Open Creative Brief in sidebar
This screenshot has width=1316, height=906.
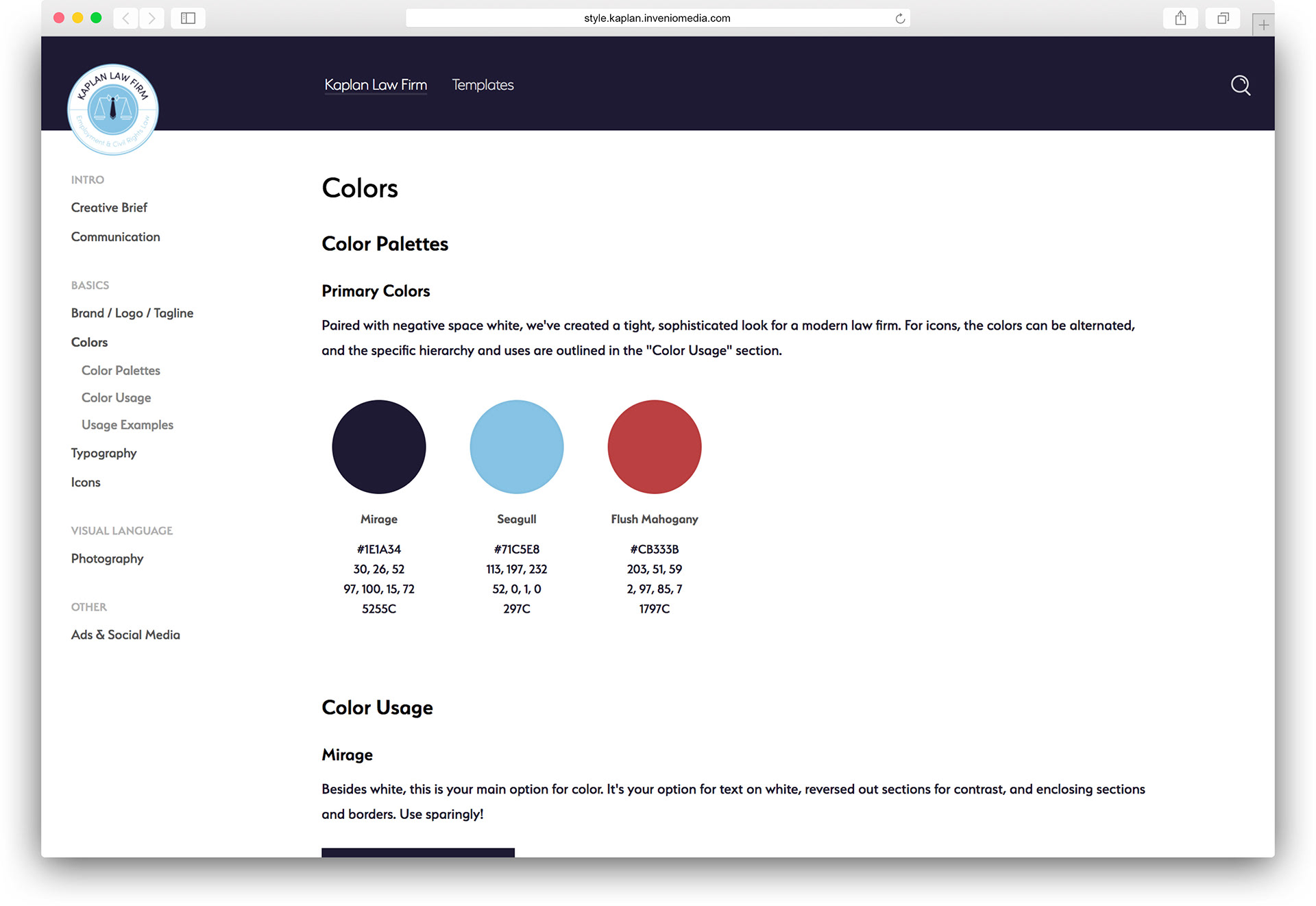click(109, 208)
